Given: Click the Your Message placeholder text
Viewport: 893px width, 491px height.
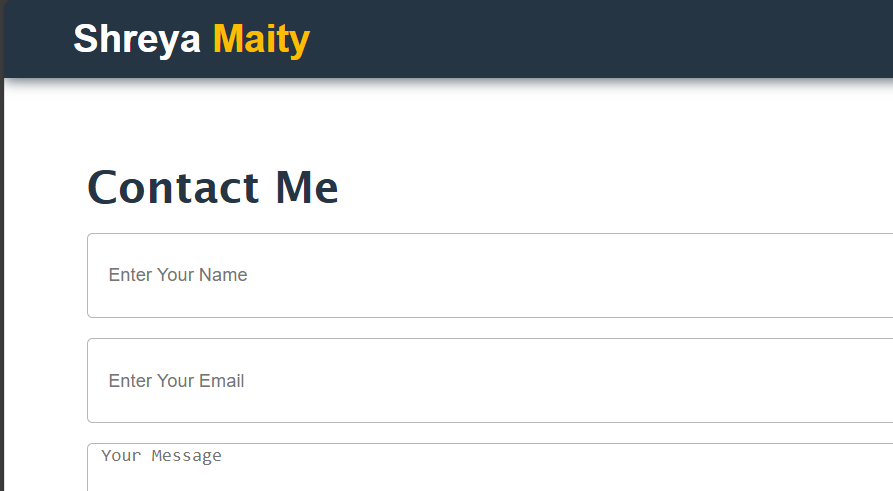Looking at the screenshot, I should pyautogui.click(x=161, y=456).
